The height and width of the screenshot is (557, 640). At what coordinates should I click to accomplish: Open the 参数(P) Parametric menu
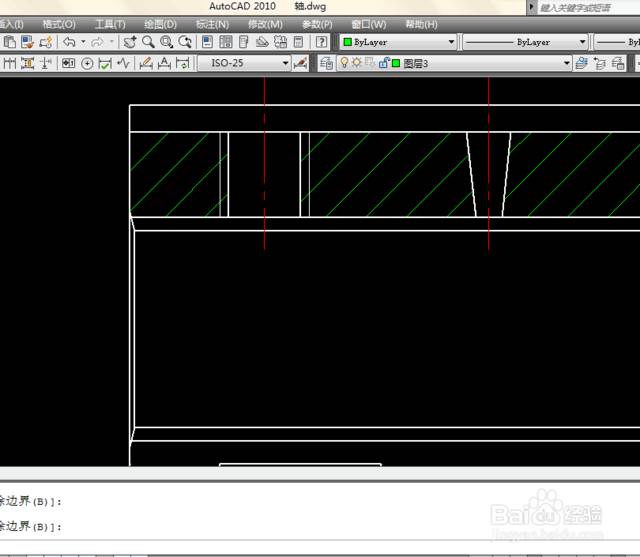[317, 24]
